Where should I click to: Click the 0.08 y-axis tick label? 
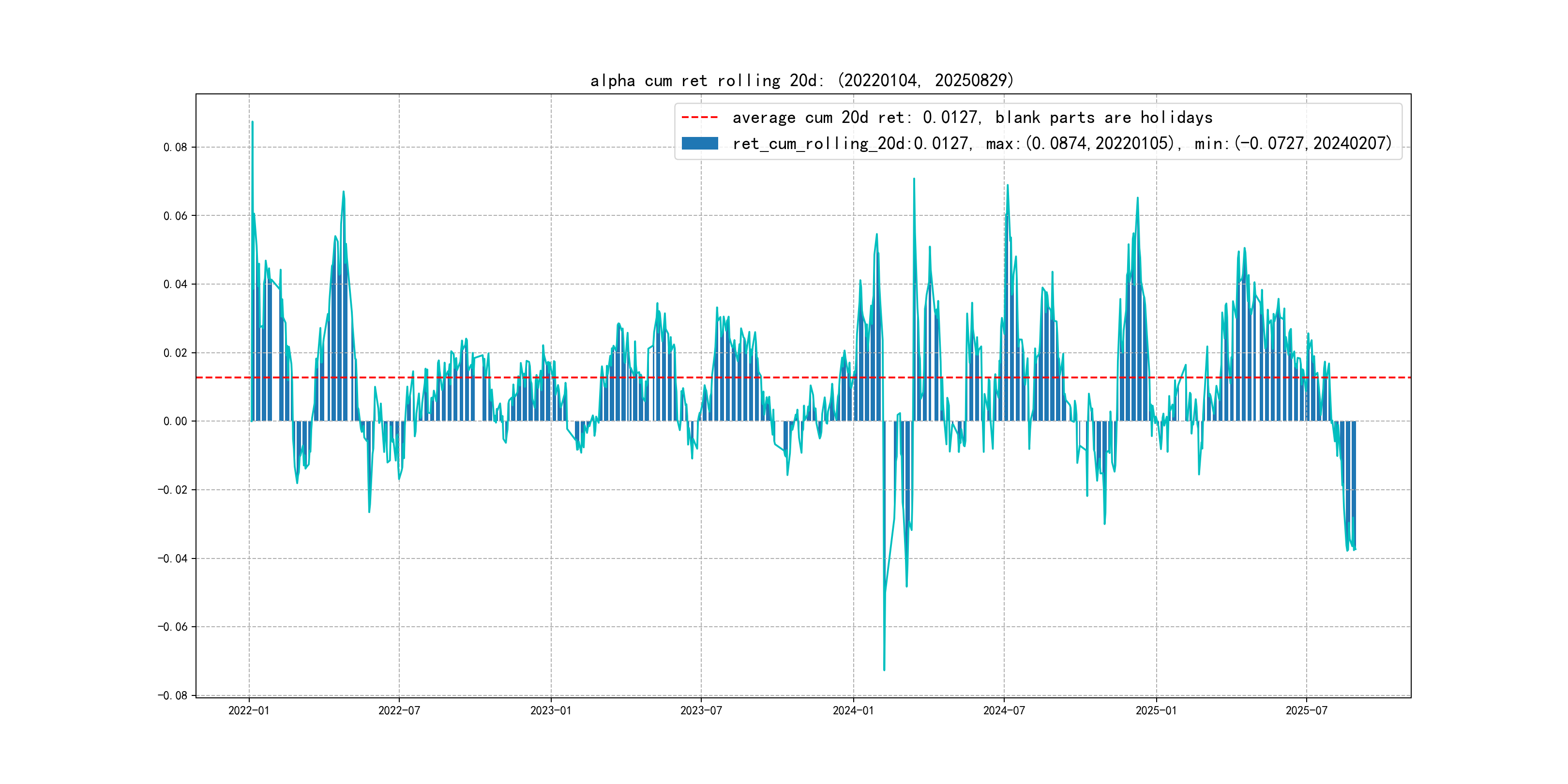[x=175, y=147]
